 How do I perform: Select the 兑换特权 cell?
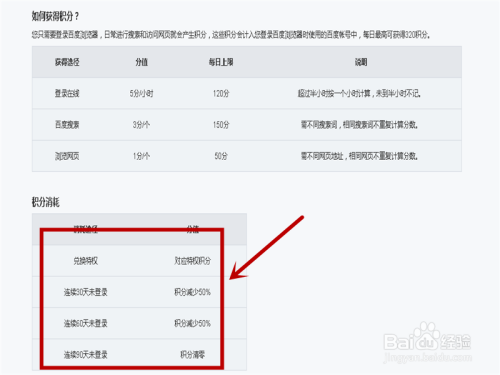[86, 261]
